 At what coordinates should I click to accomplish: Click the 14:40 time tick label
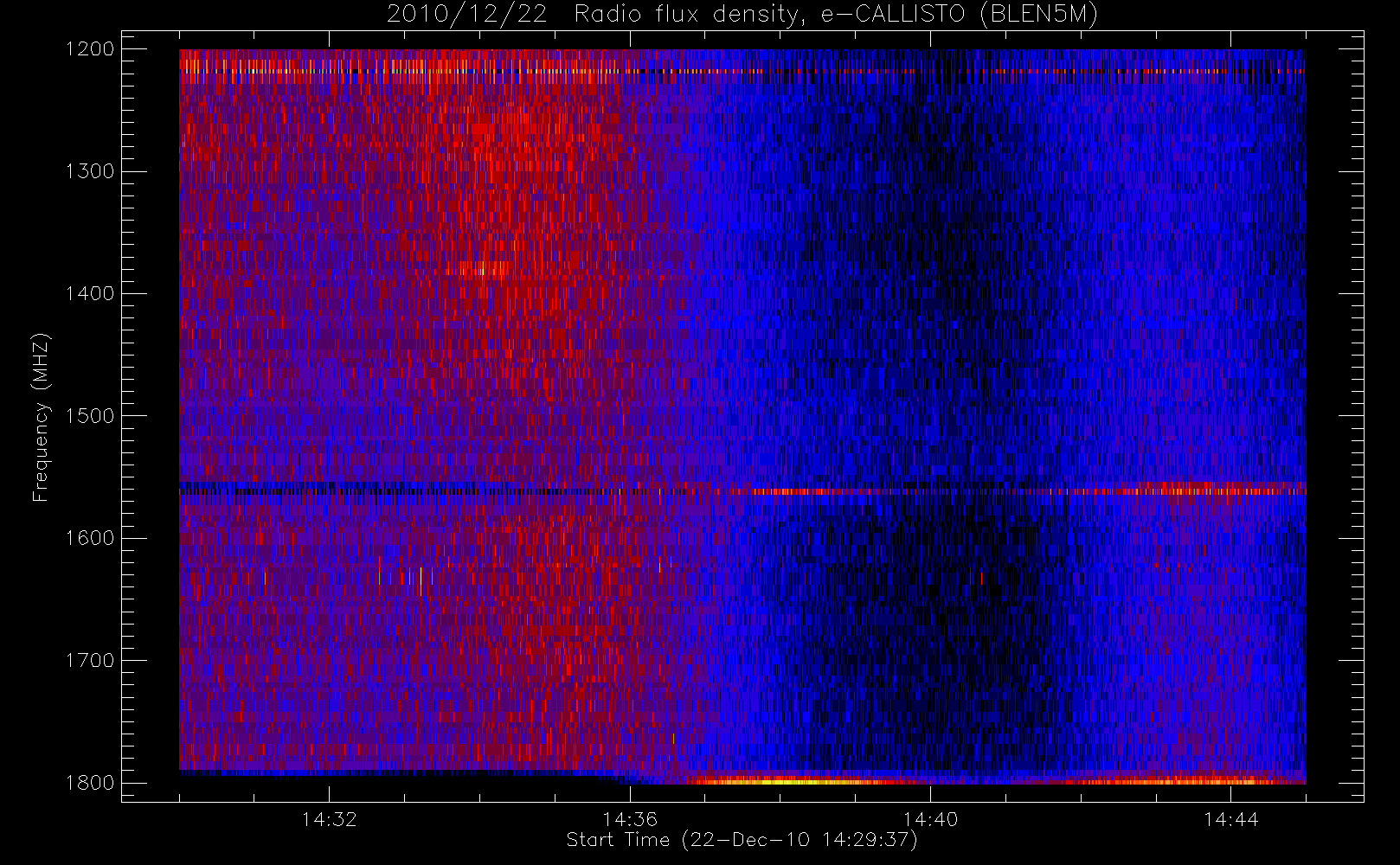(930, 819)
